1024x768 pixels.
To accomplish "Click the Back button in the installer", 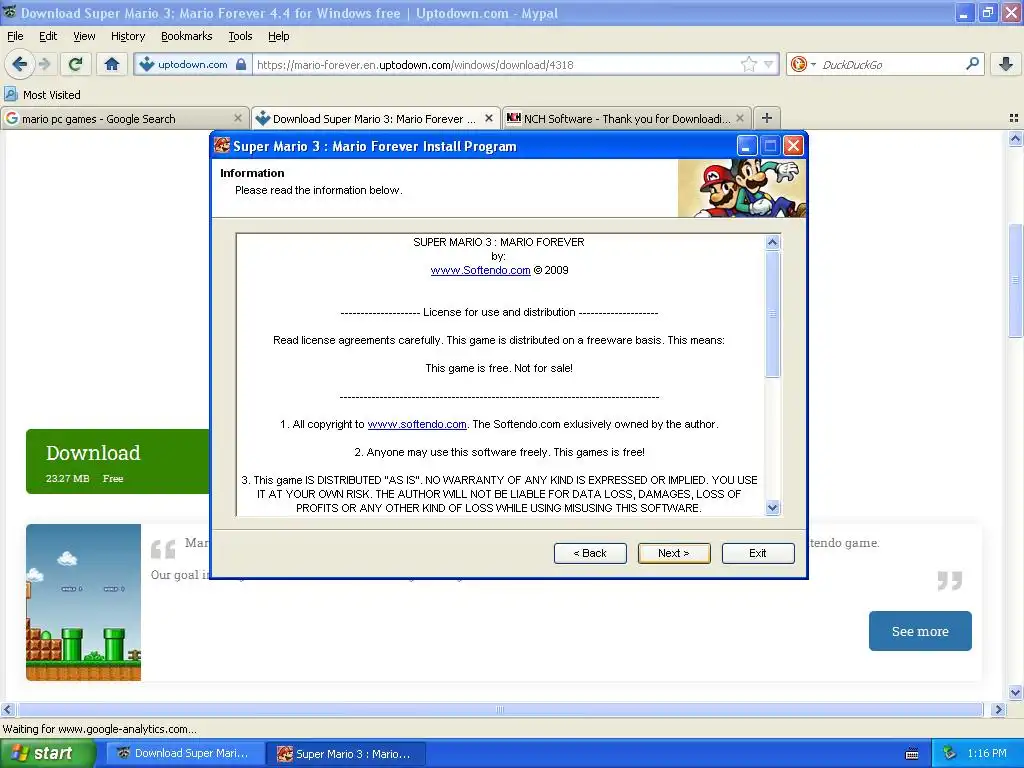I will [590, 553].
